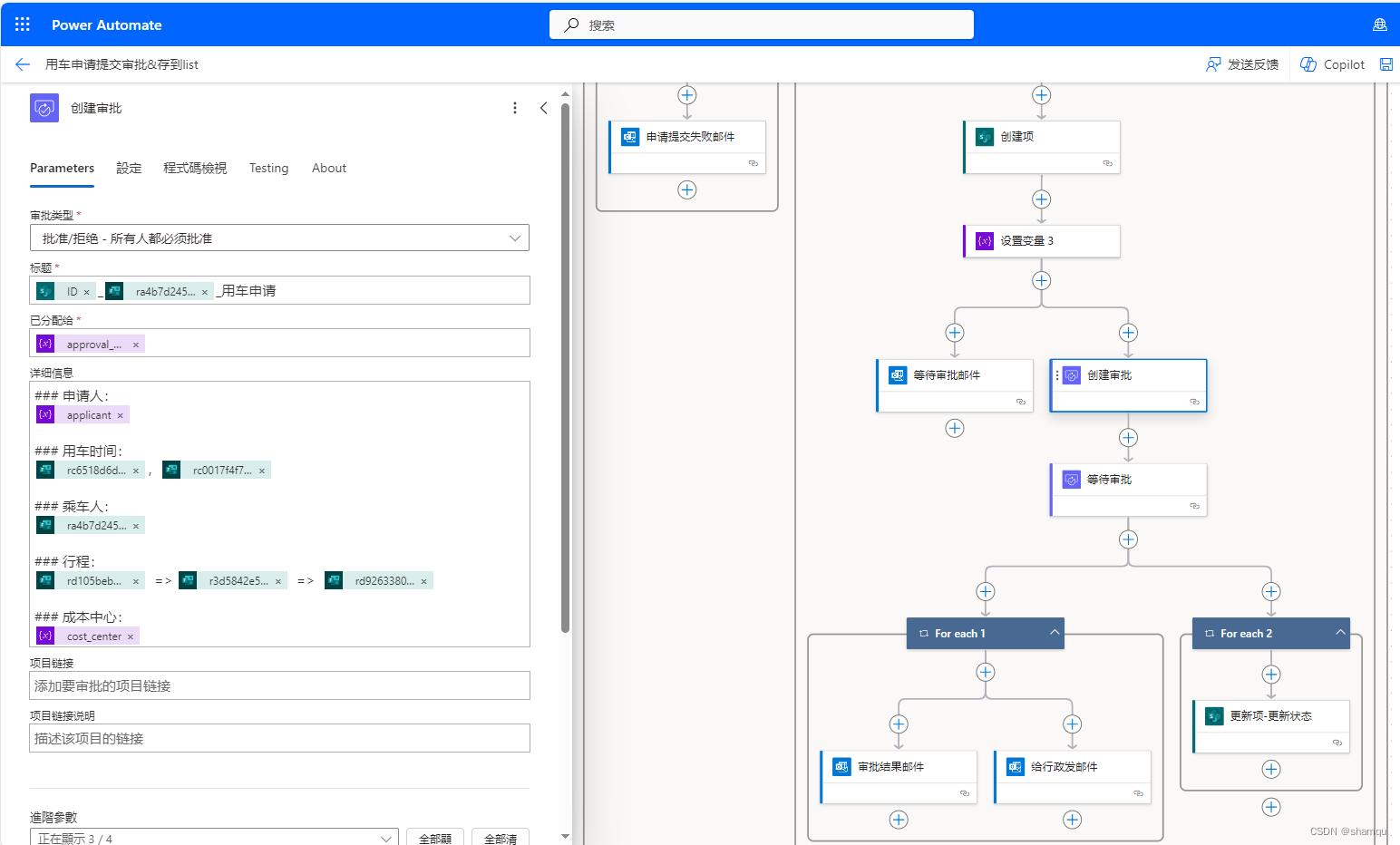
Task: Click the save flow icon
Action: (1386, 64)
